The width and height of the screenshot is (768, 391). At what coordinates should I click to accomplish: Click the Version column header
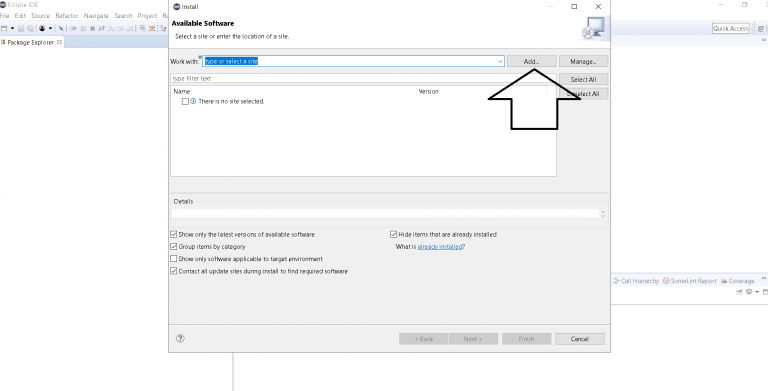click(482, 91)
